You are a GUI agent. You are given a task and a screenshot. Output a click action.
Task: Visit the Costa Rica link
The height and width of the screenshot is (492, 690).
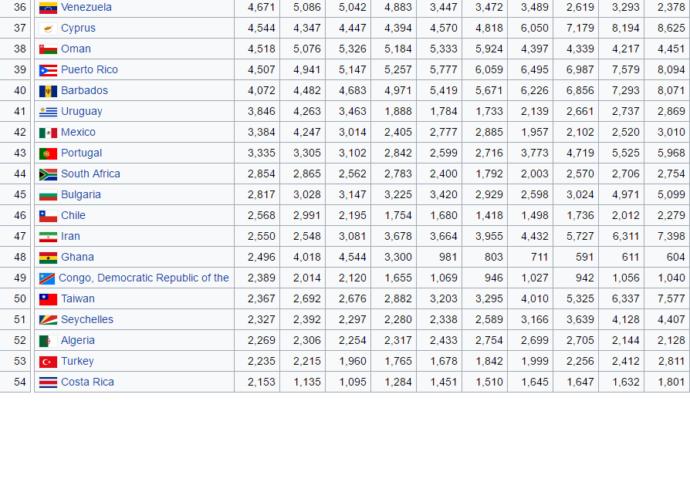88,382
